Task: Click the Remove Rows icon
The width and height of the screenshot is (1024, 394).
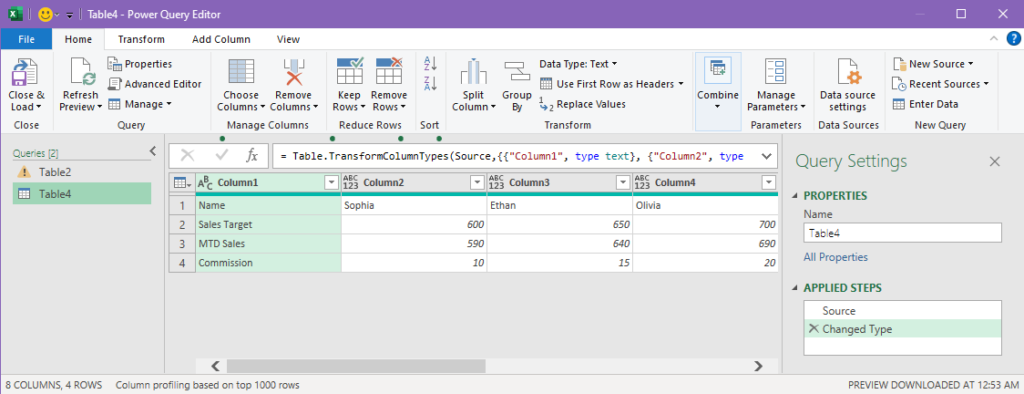Action: click(389, 71)
